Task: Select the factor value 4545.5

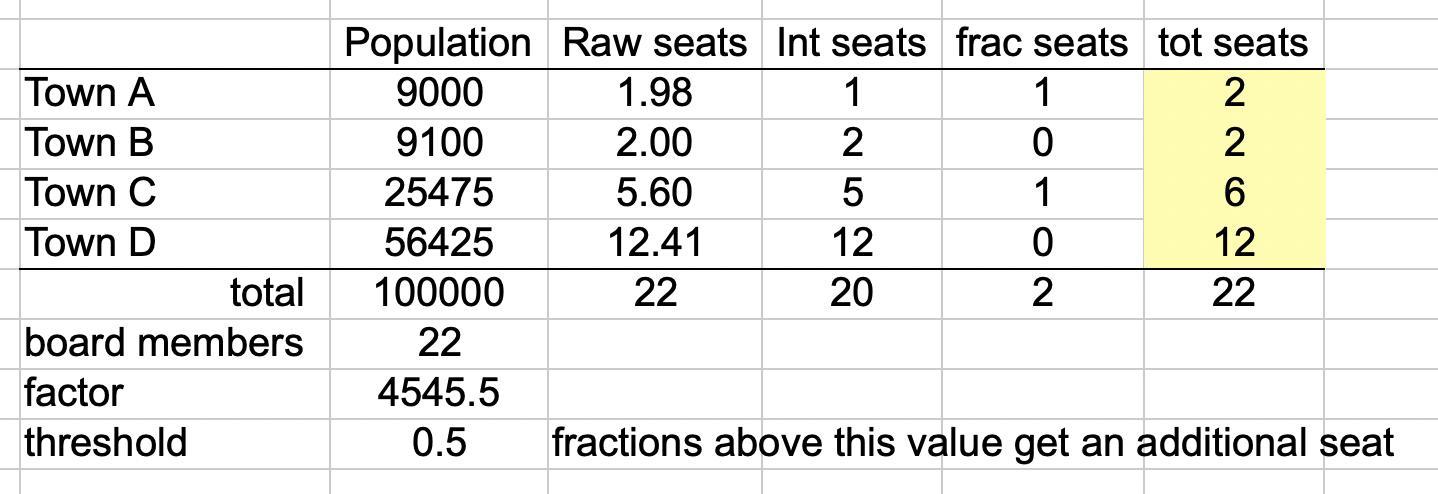Action: pos(439,394)
